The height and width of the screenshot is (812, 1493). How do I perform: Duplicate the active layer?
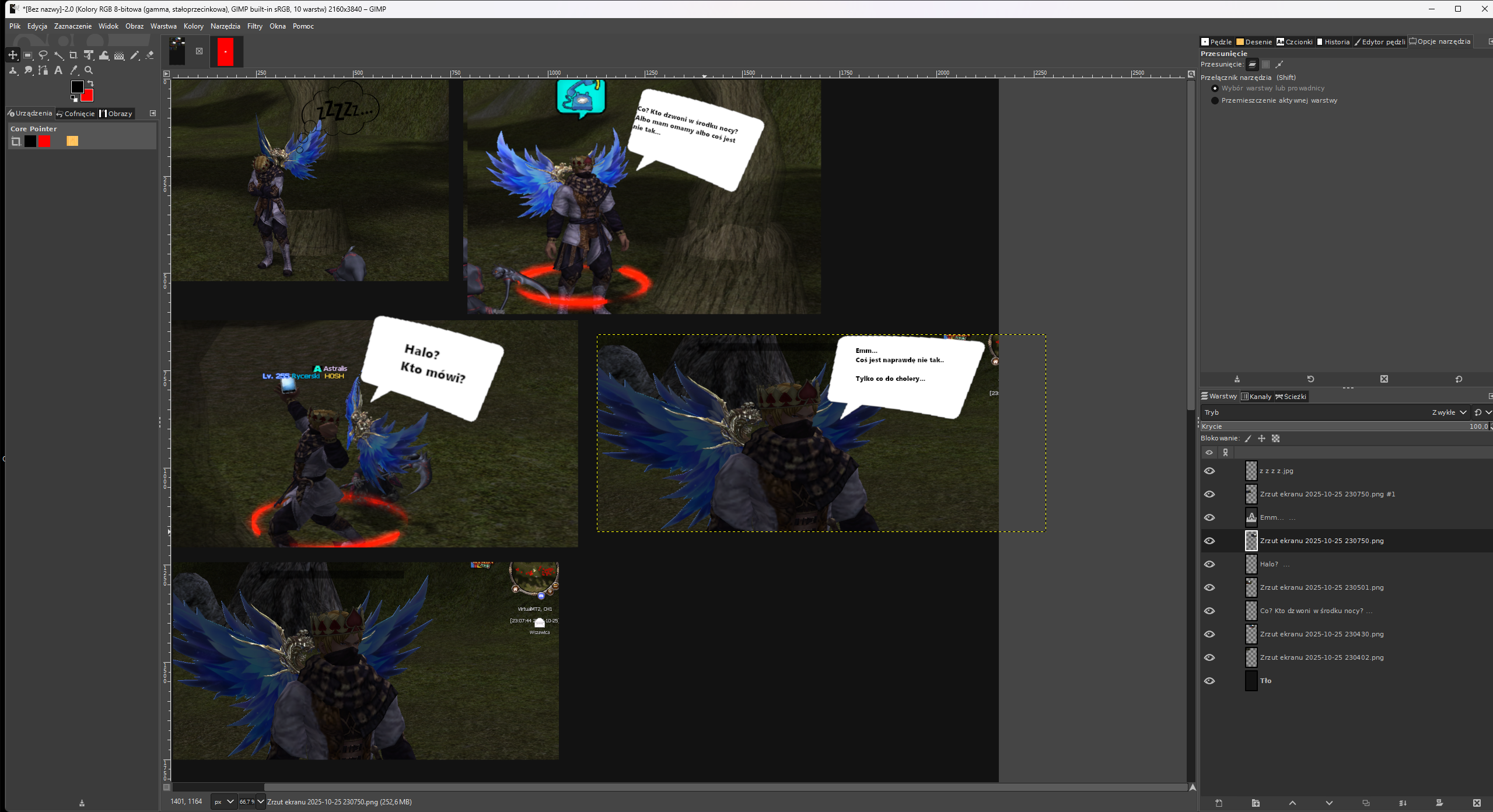click(x=1366, y=803)
